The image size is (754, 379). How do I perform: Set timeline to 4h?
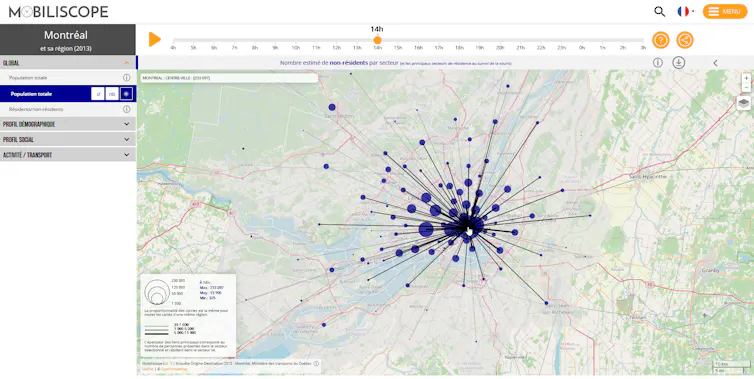pyautogui.click(x=173, y=48)
